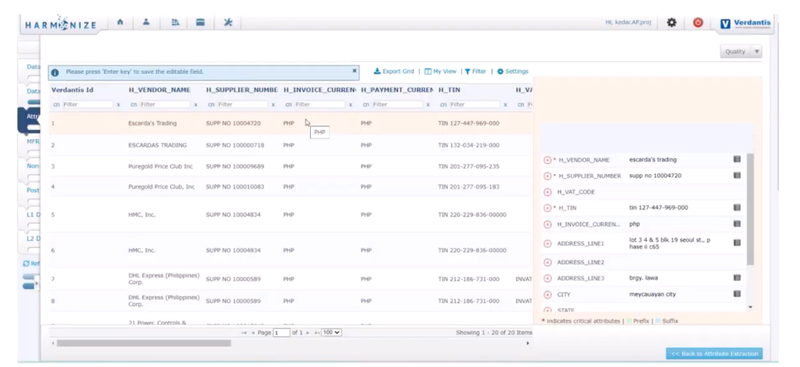800x367 pixels.
Task: Sort by H_VENDOR_NAME column header
Action: pyautogui.click(x=159, y=90)
